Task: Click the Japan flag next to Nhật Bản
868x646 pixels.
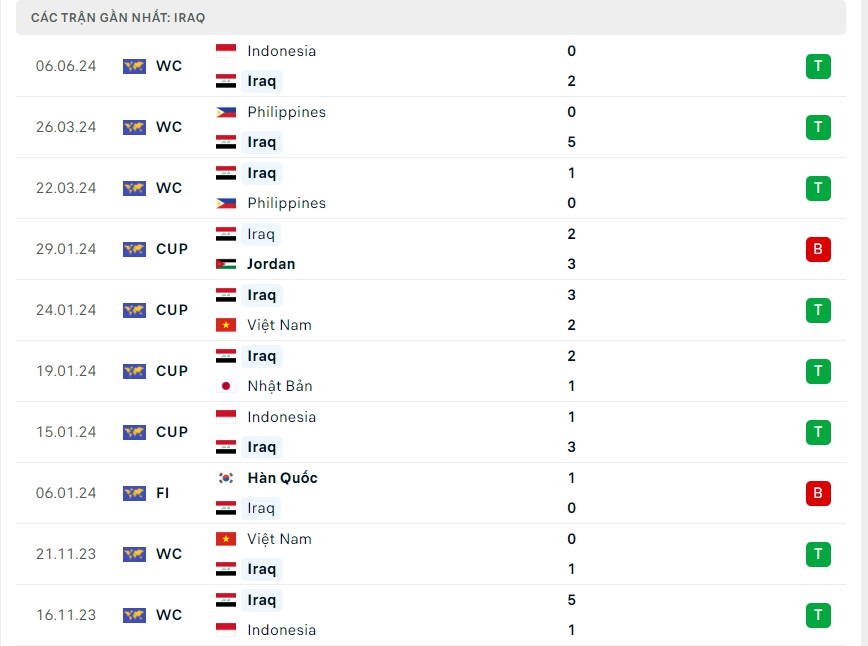Action: [226, 386]
